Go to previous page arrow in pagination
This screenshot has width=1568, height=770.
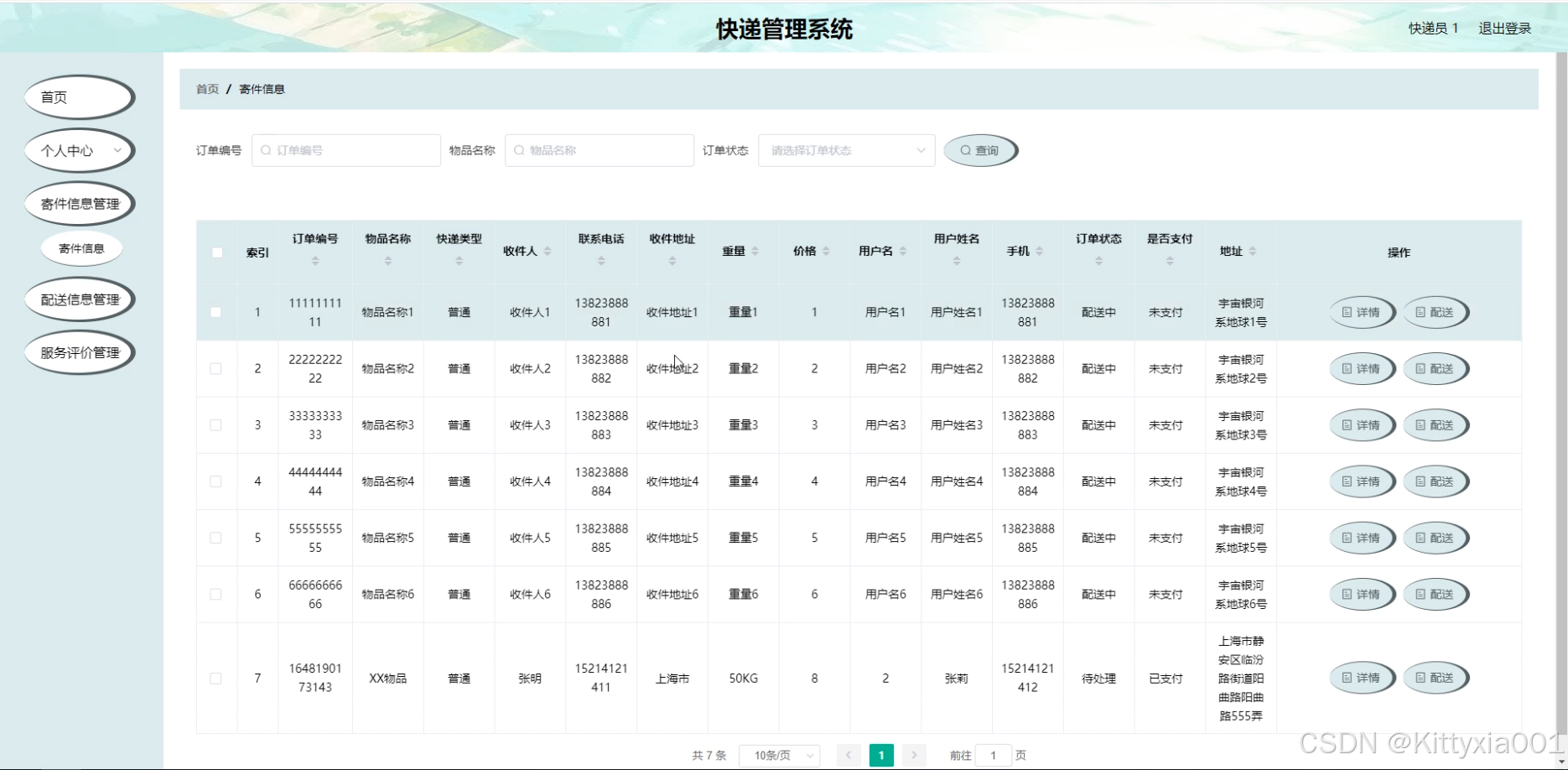849,756
